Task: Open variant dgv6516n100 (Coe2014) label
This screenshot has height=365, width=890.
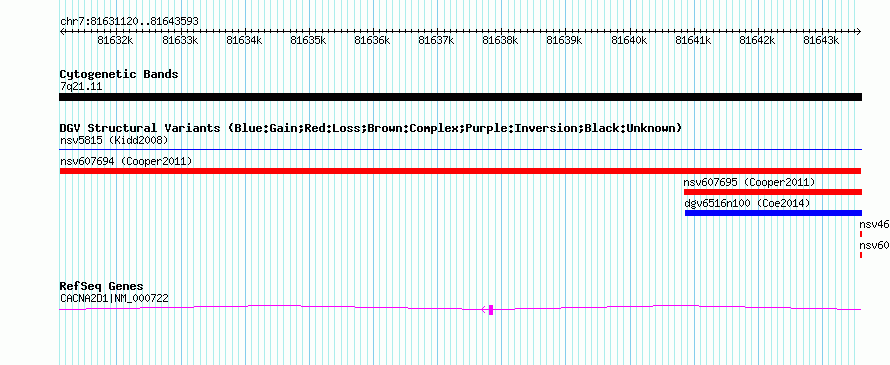Action: tap(747, 203)
